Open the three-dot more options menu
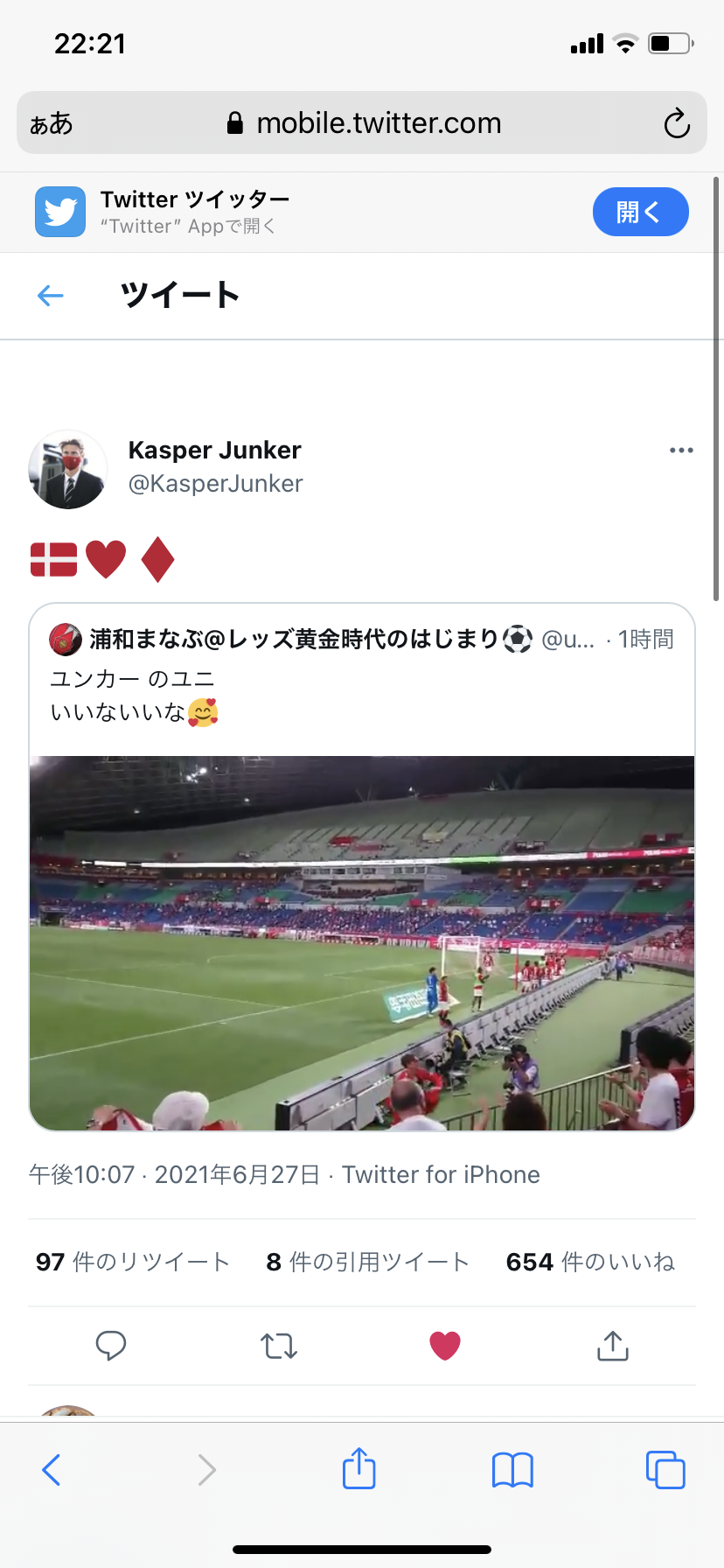The width and height of the screenshot is (724, 1568). (x=681, y=450)
